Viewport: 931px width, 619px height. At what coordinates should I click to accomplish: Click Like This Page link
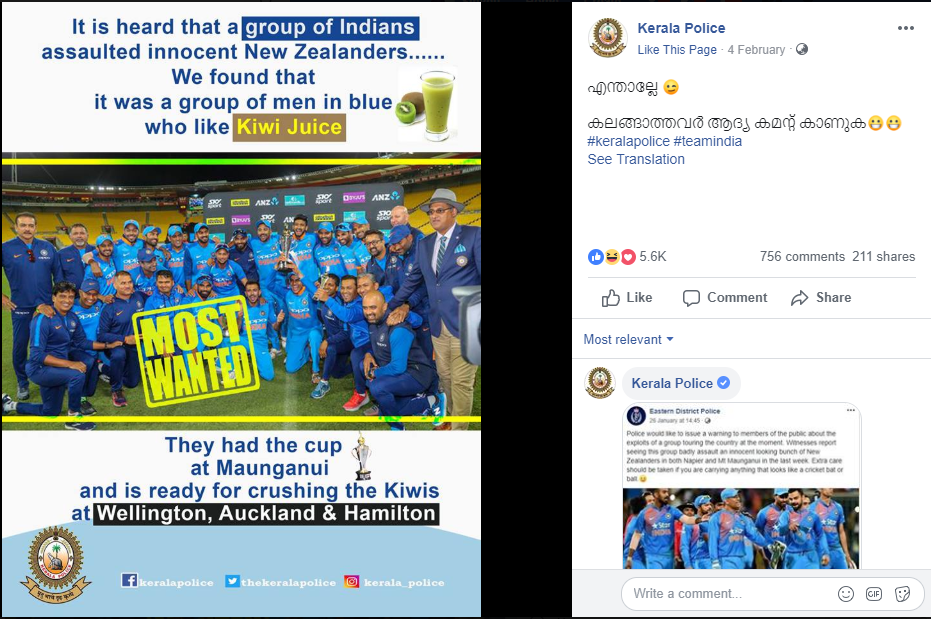pyautogui.click(x=677, y=50)
